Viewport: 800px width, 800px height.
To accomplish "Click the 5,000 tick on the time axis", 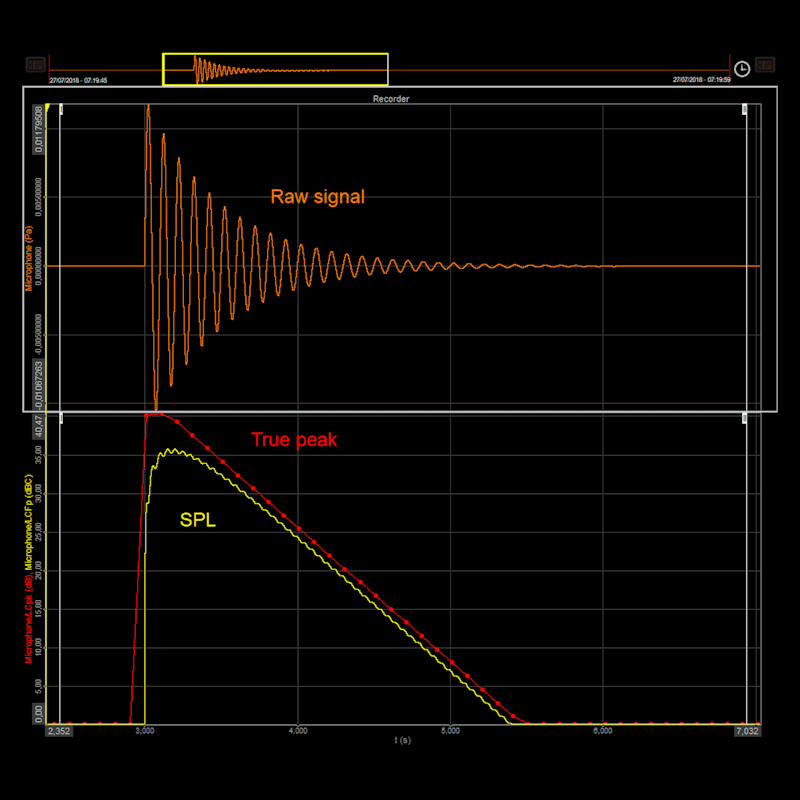I will coord(451,731).
